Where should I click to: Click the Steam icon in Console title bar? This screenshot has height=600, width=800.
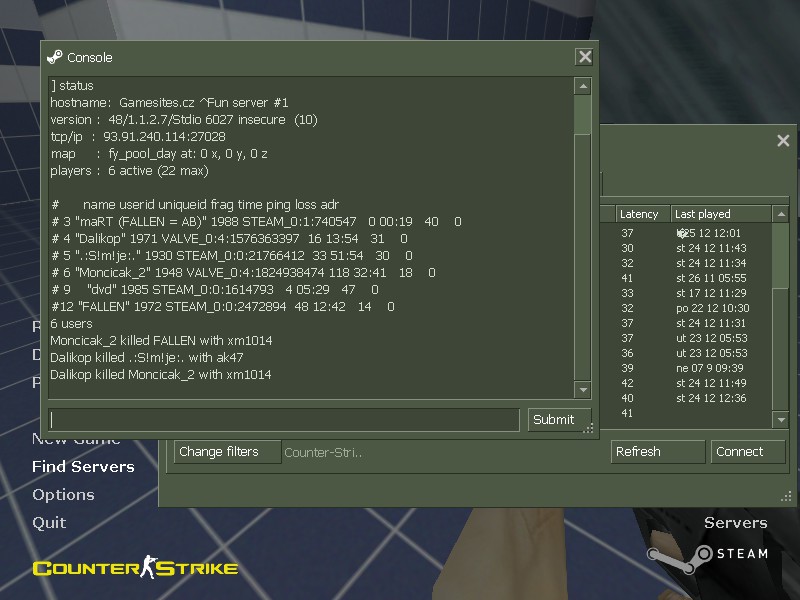pyautogui.click(x=55, y=57)
